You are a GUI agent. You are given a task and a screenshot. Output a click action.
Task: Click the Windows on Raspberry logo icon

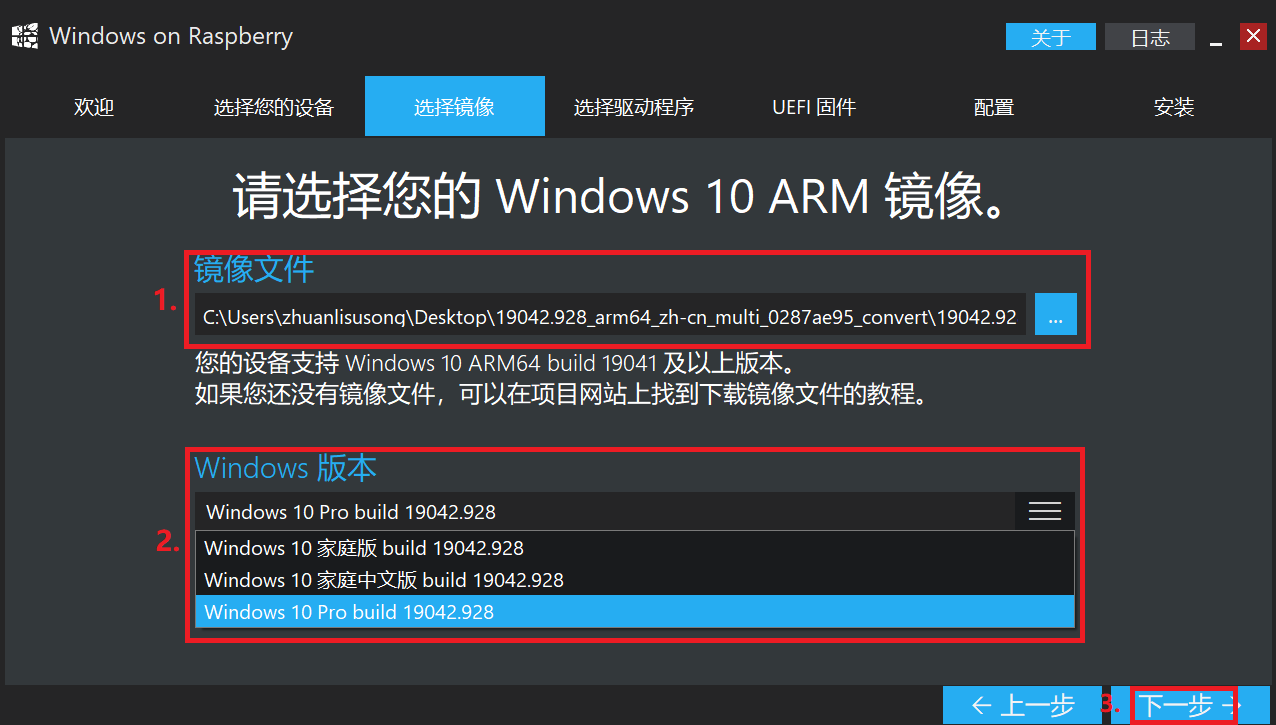tap(25, 37)
